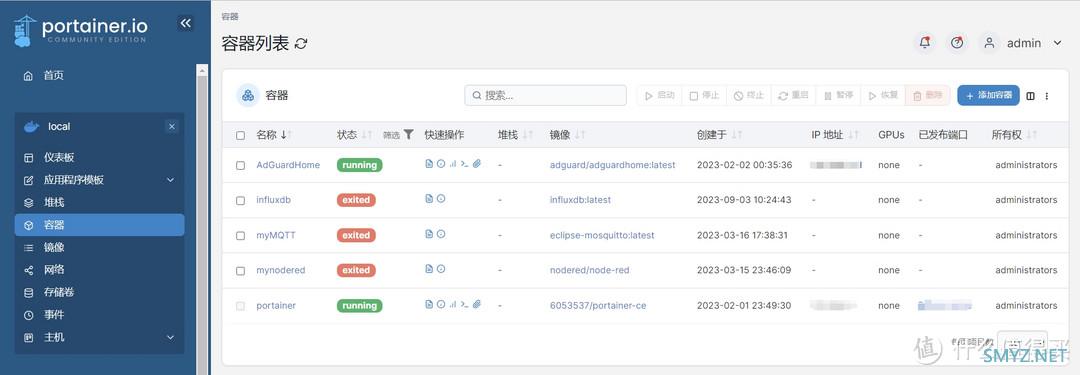Viewport: 1080px width, 375px height.
Task: Click the local environment name
Action: point(59,126)
